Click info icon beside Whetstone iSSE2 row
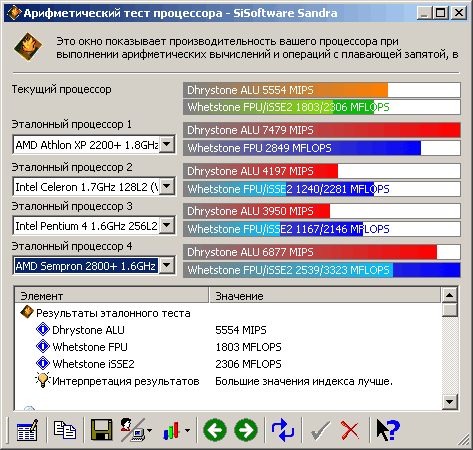The image size is (473, 450). point(43,363)
